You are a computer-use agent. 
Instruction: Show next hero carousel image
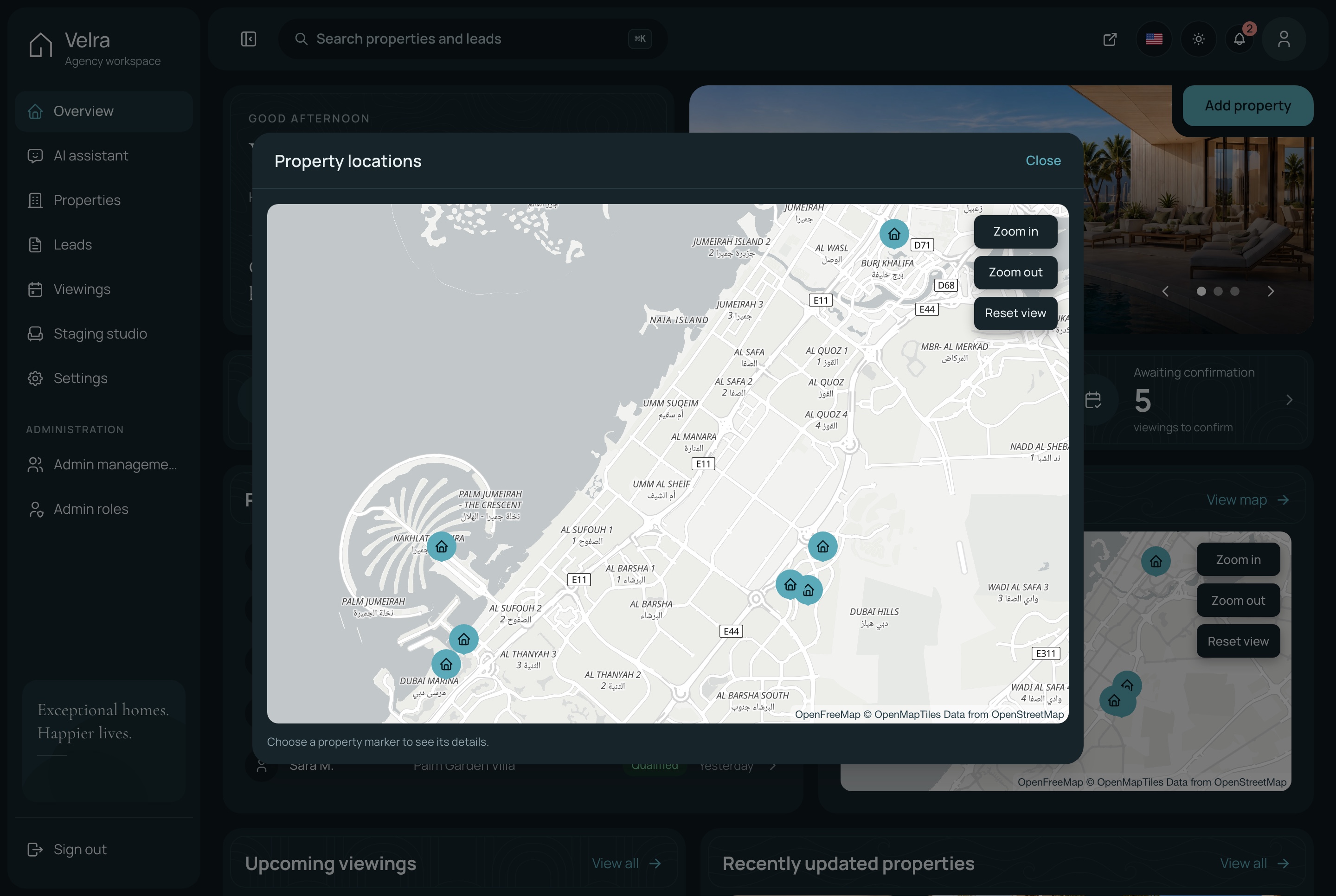(x=1270, y=291)
